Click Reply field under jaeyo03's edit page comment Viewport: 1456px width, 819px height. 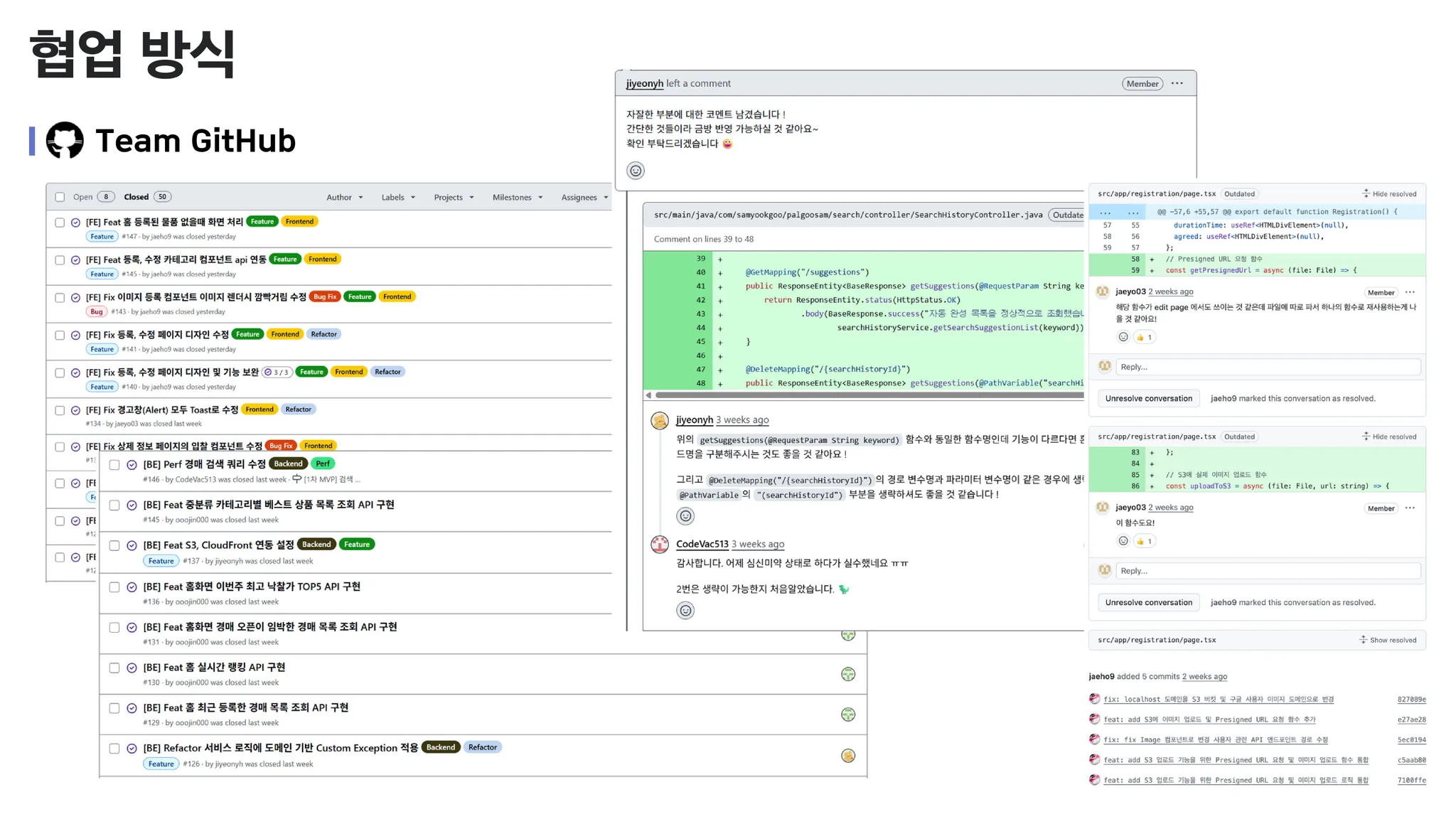tap(1268, 367)
